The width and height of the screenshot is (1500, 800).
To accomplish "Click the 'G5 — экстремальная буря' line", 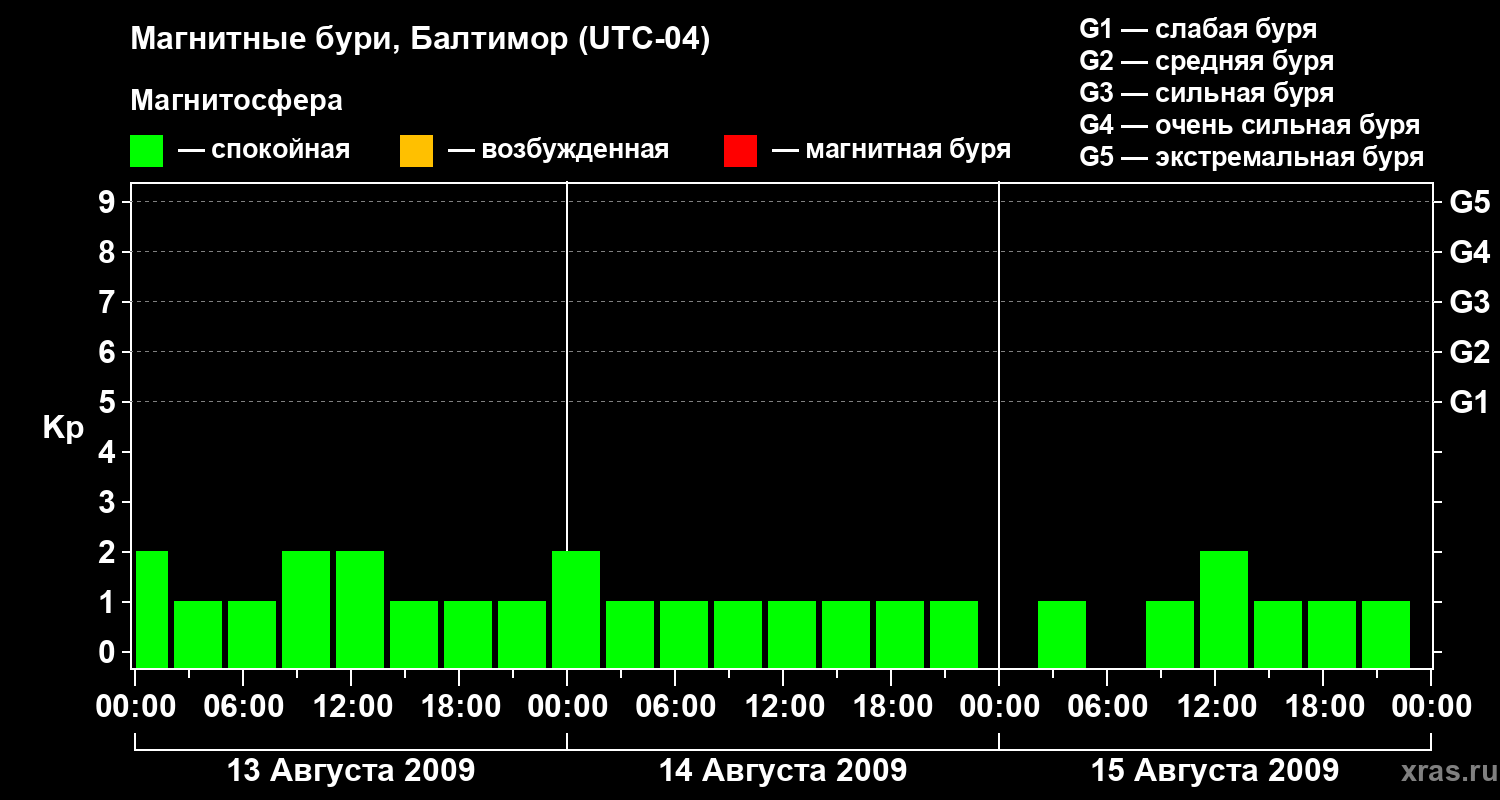I will click(x=1251, y=157).
